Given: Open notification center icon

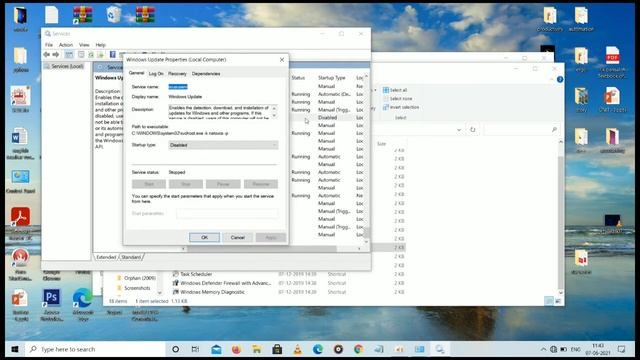Looking at the screenshot, I should (621, 349).
